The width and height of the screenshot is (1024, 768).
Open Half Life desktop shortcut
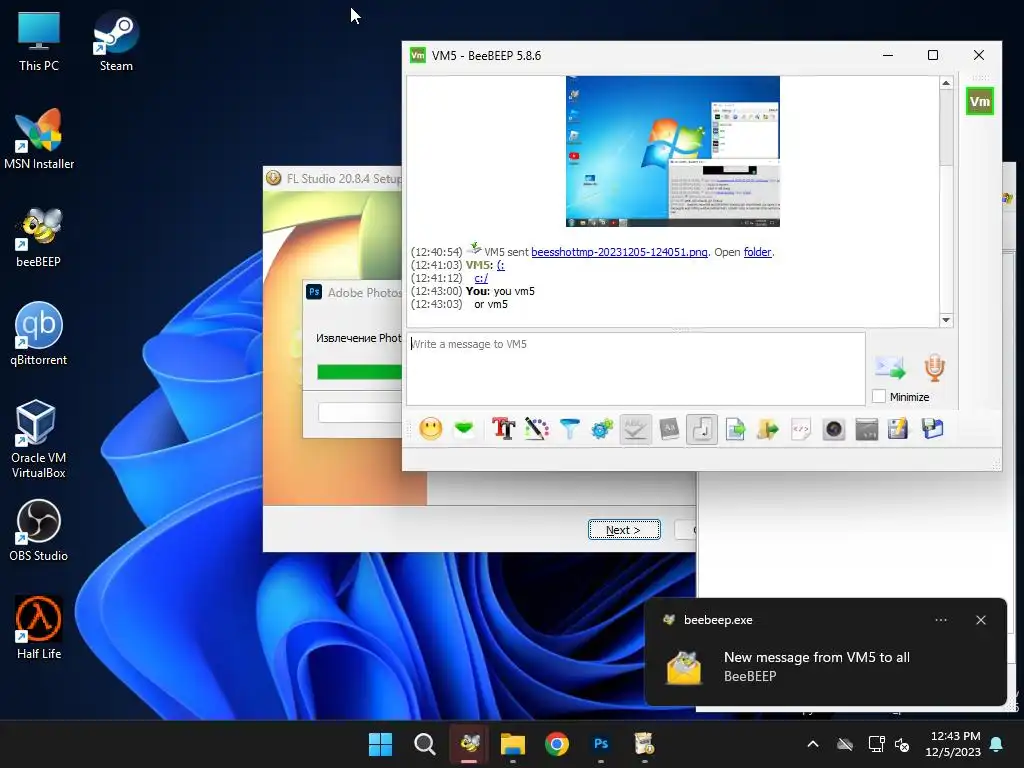(39, 628)
